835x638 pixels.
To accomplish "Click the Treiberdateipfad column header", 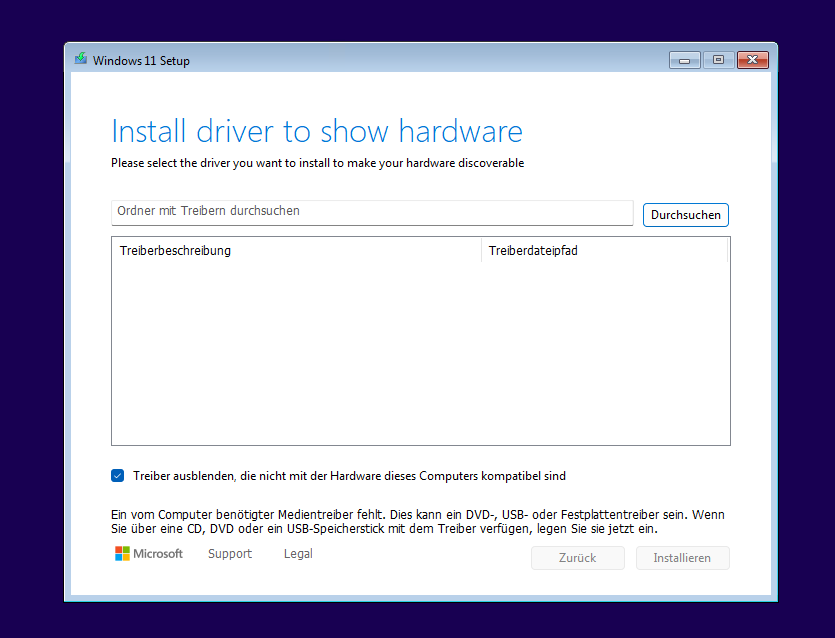I will point(604,250).
